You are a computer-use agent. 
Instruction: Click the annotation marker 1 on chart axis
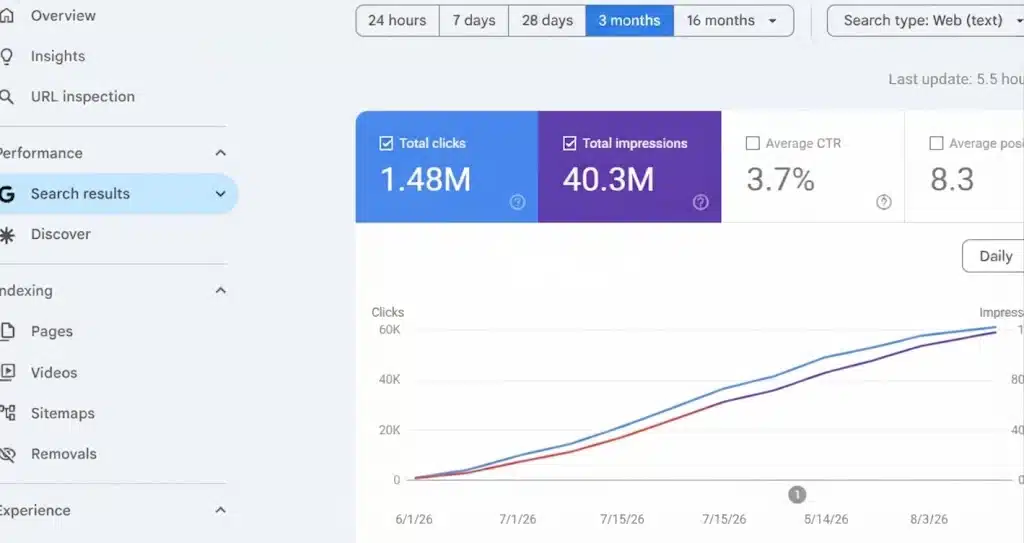[x=797, y=495]
